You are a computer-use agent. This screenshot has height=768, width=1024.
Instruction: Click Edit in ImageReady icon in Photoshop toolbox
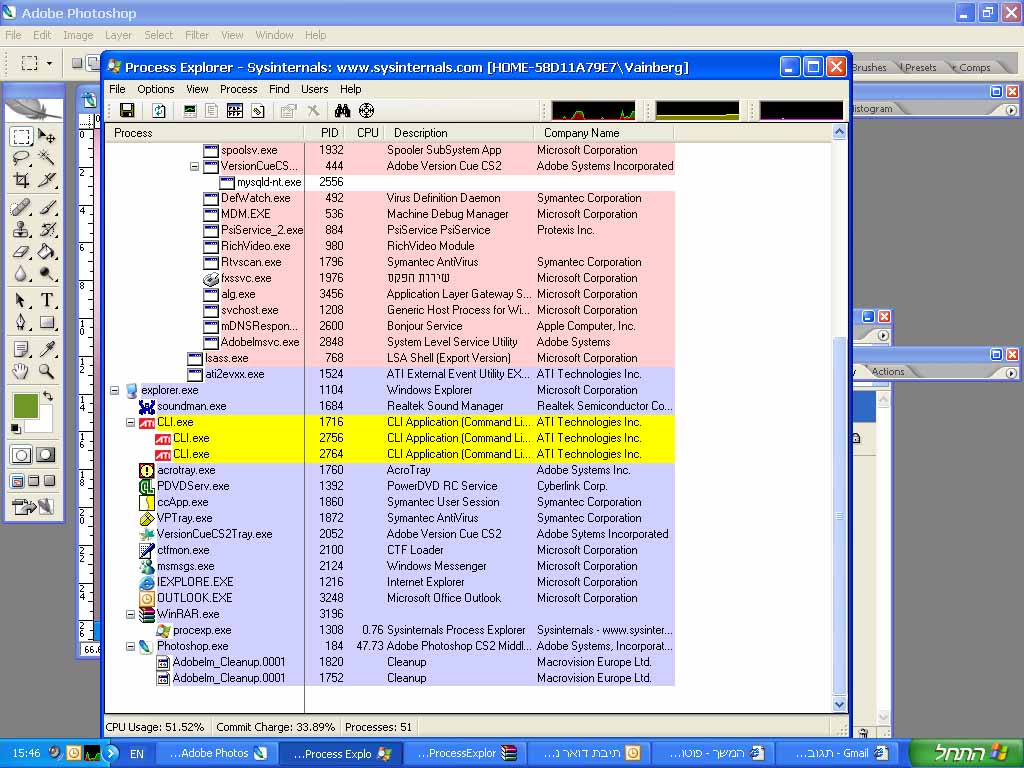pos(33,506)
